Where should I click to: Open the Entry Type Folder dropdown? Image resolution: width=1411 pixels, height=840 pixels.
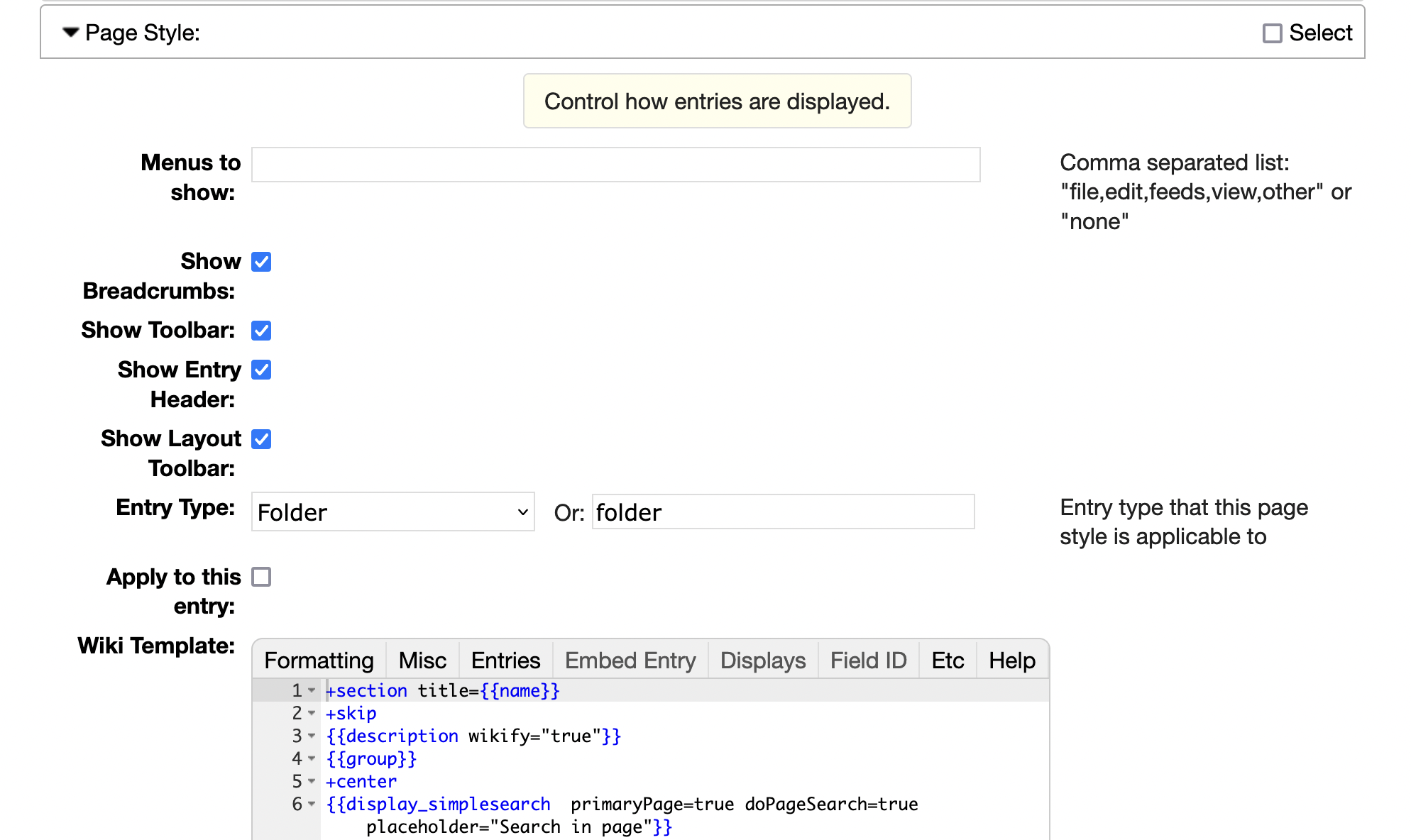(x=392, y=512)
